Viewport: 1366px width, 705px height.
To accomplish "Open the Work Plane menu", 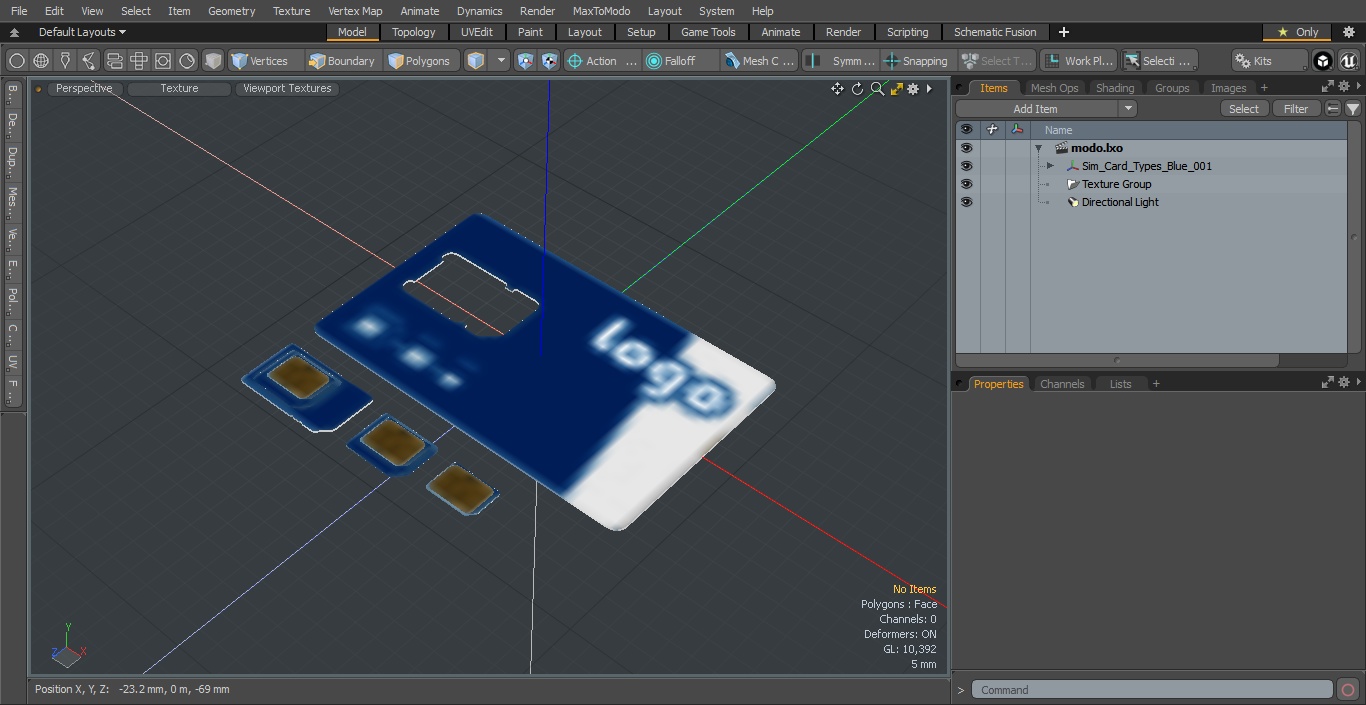I will point(1078,61).
